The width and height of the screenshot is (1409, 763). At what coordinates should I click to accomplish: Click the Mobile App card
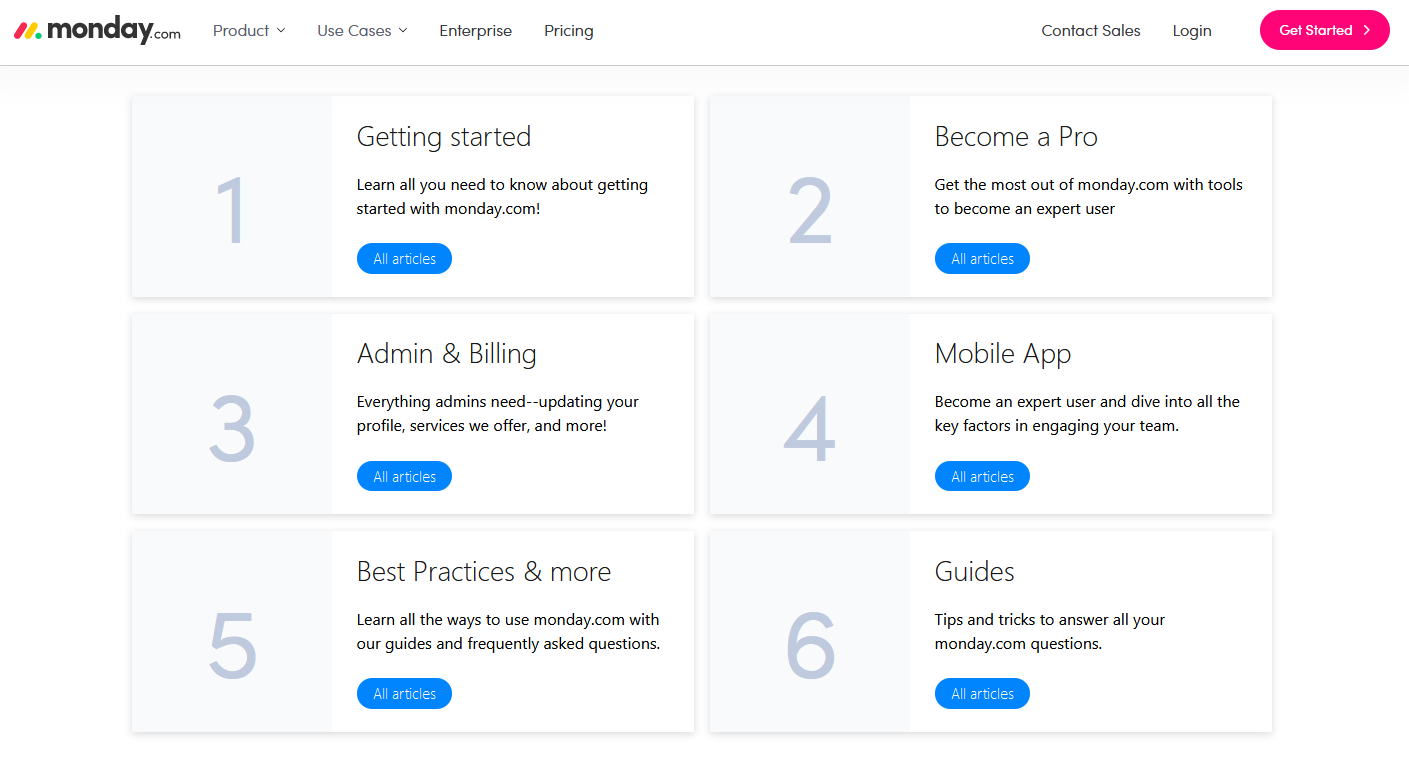pos(1003,354)
